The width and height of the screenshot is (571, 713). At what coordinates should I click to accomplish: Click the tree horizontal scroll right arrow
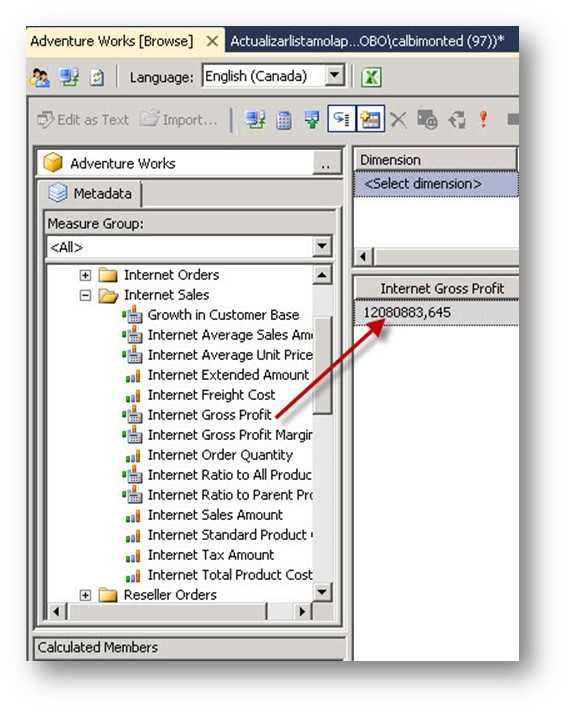click(x=301, y=612)
